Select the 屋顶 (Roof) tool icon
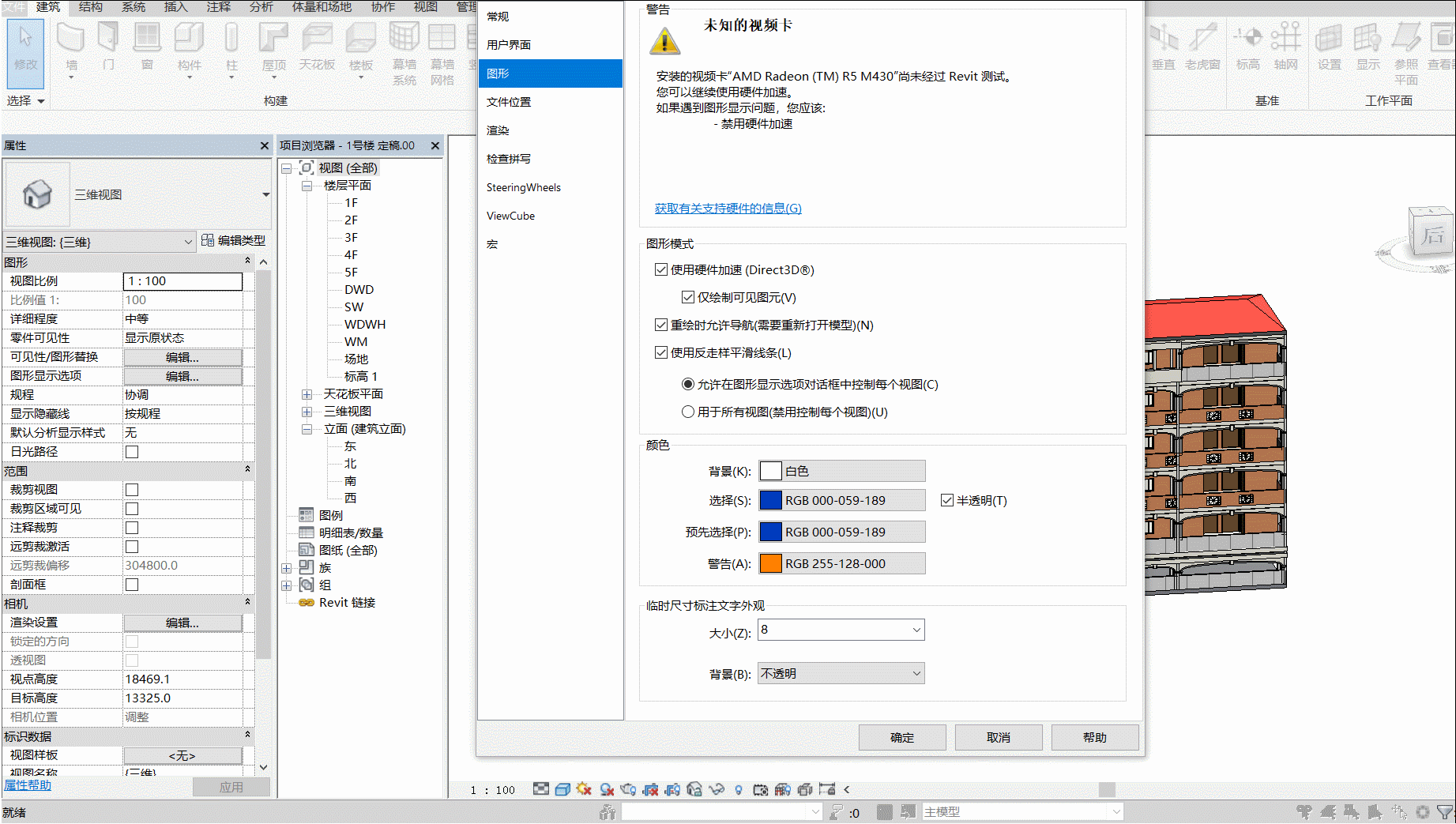 pos(274,38)
